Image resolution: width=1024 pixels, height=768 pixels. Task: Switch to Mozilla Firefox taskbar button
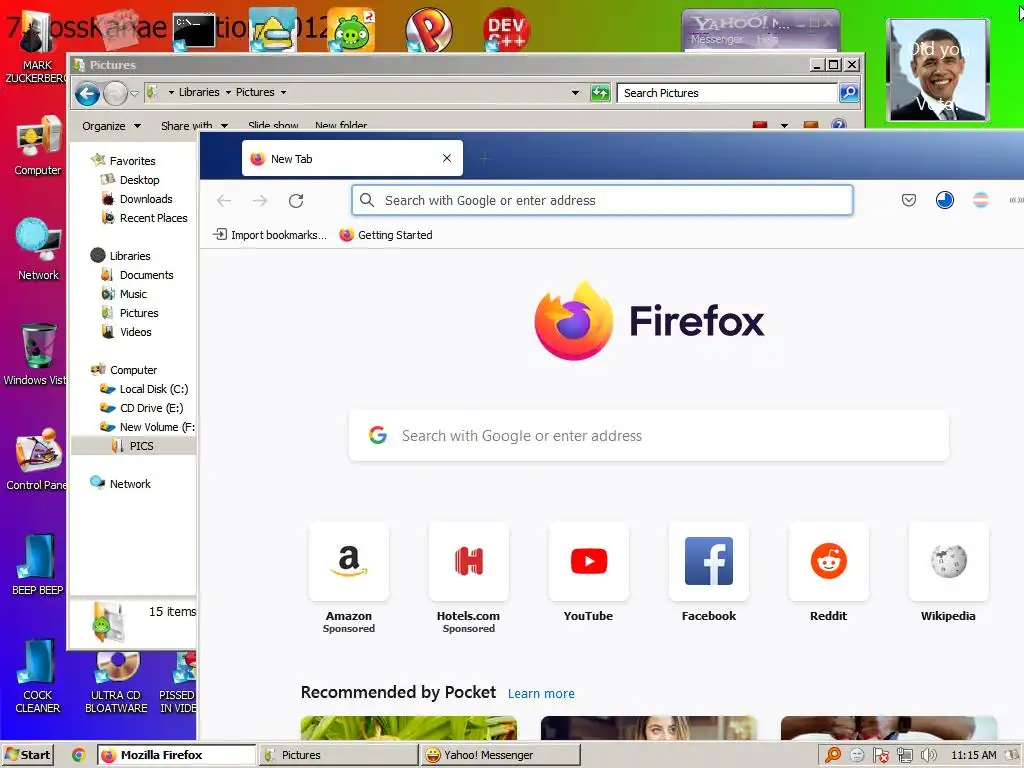[x=176, y=755]
